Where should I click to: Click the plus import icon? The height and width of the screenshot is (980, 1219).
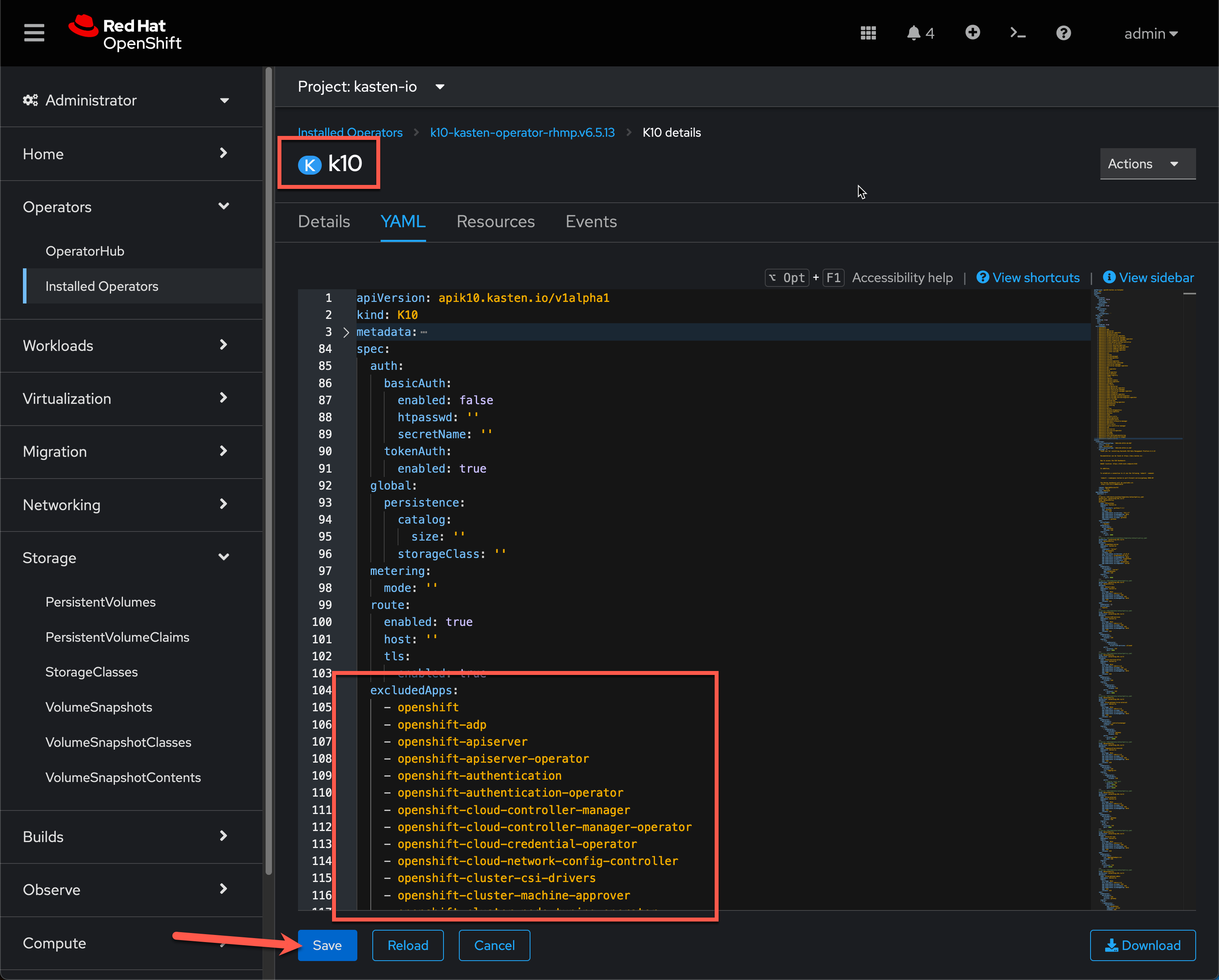pyautogui.click(x=972, y=33)
